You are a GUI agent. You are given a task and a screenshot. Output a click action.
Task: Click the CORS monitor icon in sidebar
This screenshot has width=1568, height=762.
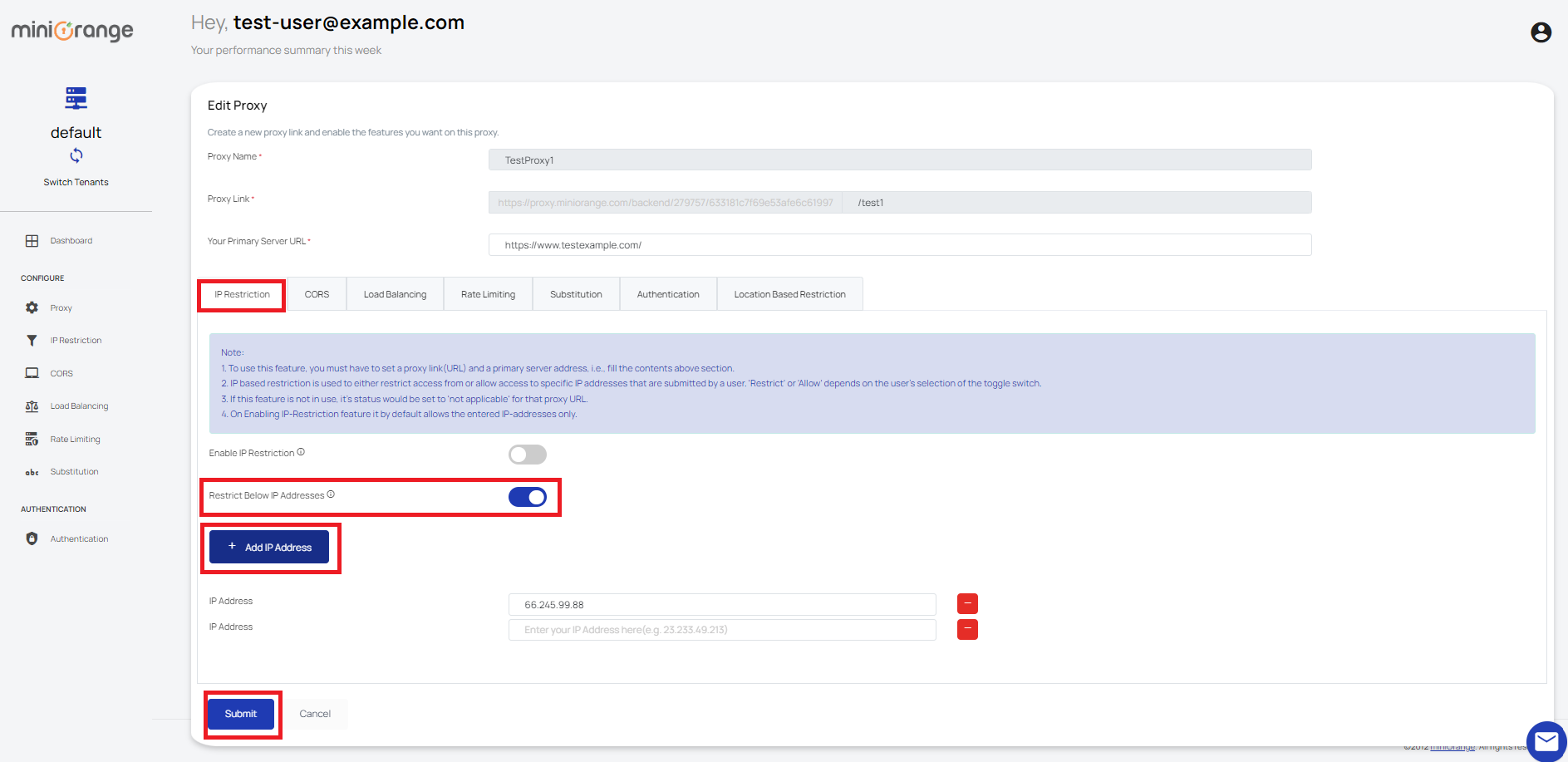coord(32,373)
